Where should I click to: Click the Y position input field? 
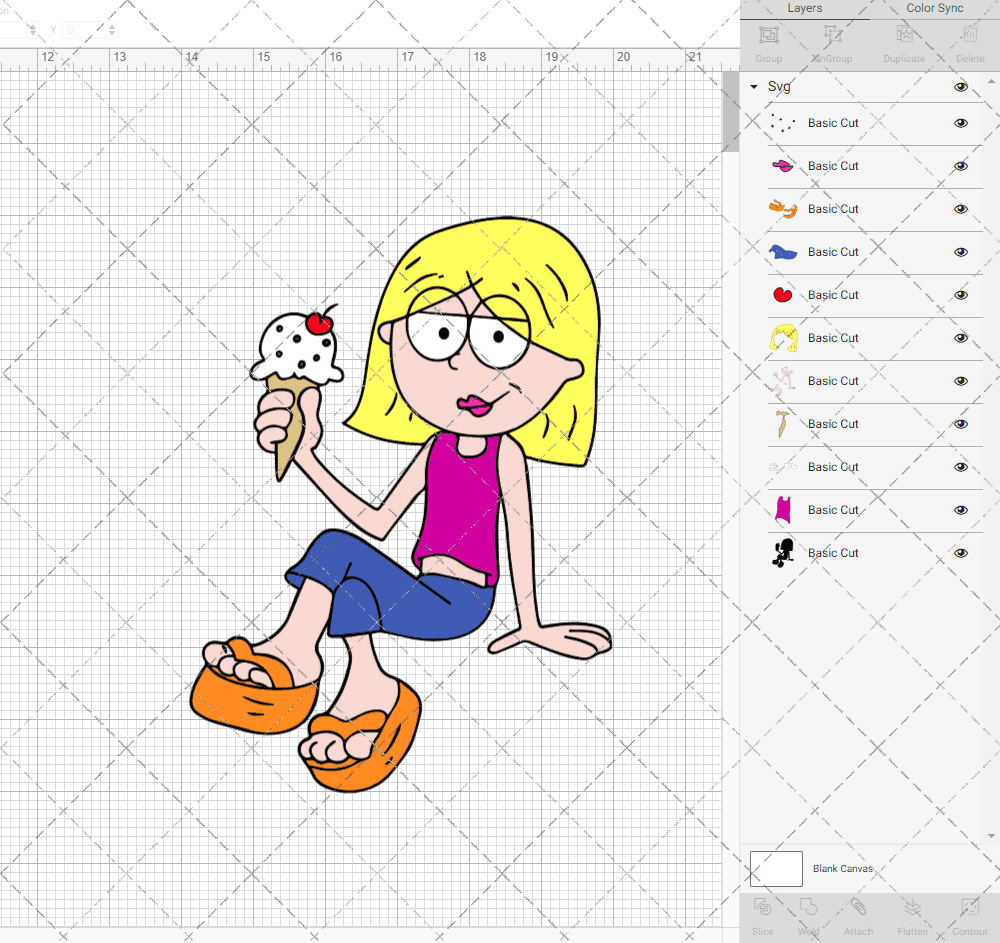click(84, 30)
